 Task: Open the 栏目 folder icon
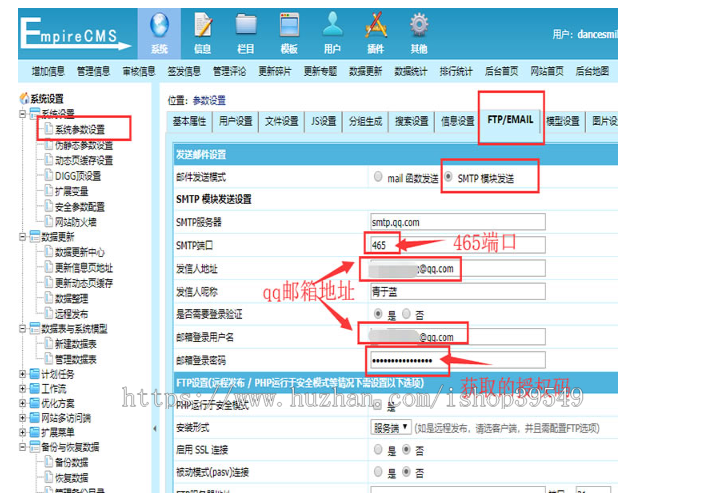(x=246, y=25)
